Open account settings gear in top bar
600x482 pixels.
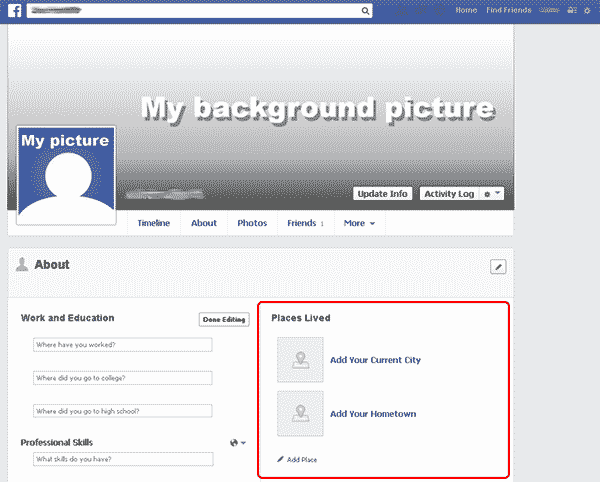click(587, 11)
